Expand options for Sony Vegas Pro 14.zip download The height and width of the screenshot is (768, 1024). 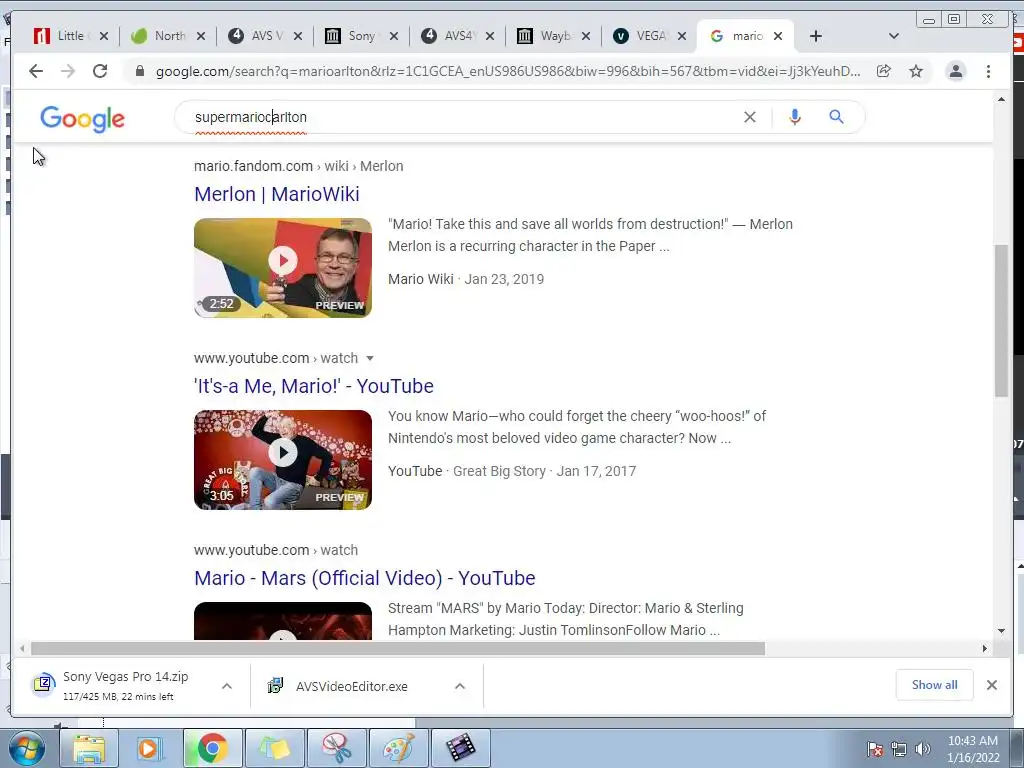[227, 686]
